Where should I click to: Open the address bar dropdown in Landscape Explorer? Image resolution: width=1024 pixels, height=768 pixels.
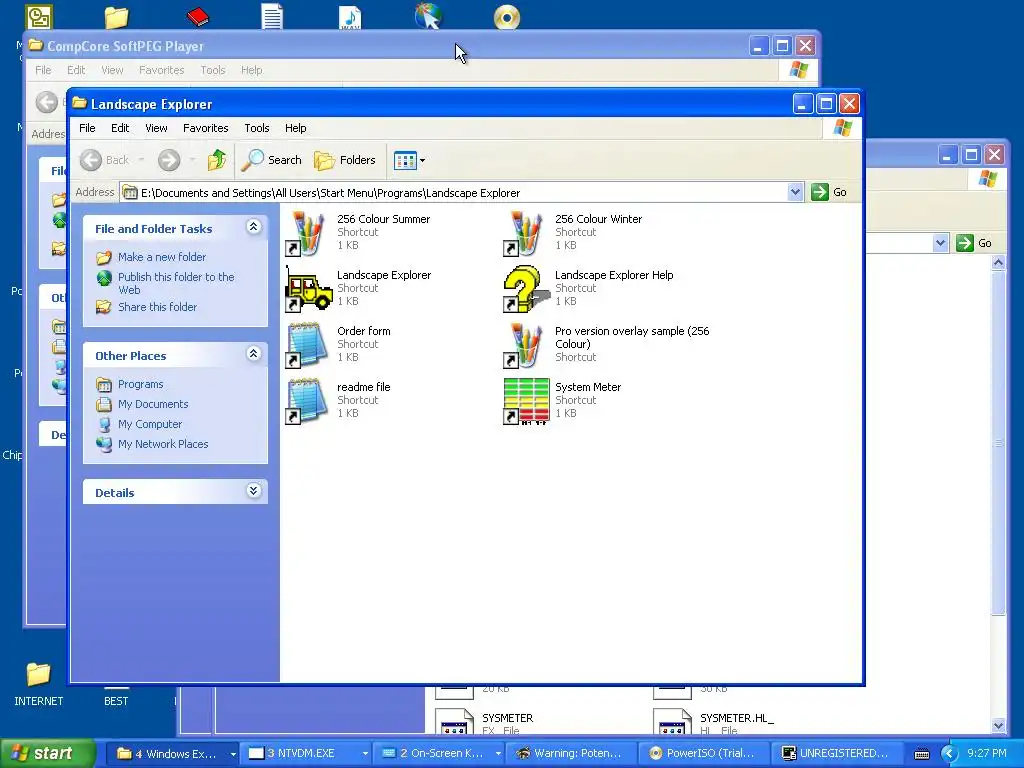click(795, 192)
